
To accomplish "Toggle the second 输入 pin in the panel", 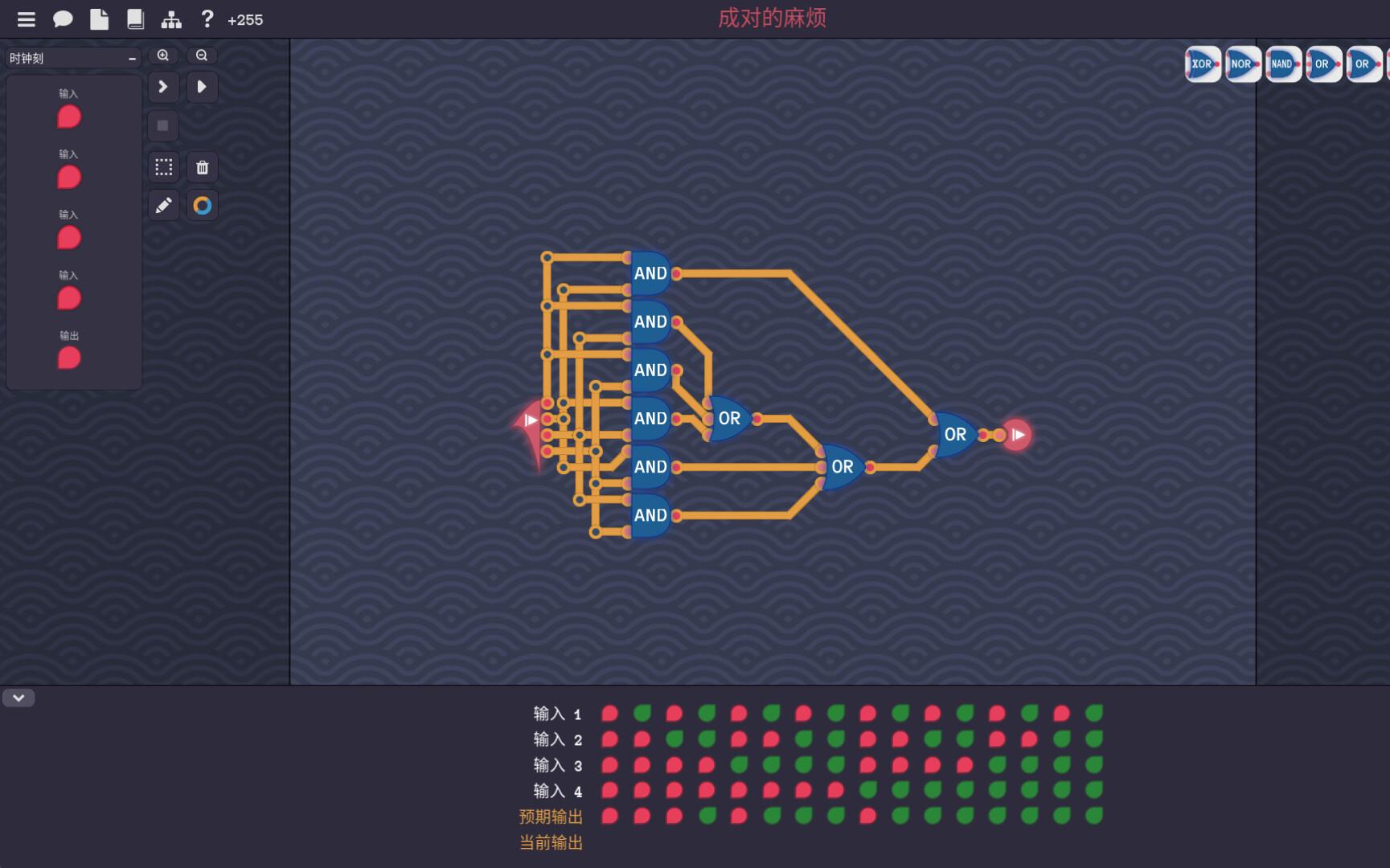I will [69, 177].
